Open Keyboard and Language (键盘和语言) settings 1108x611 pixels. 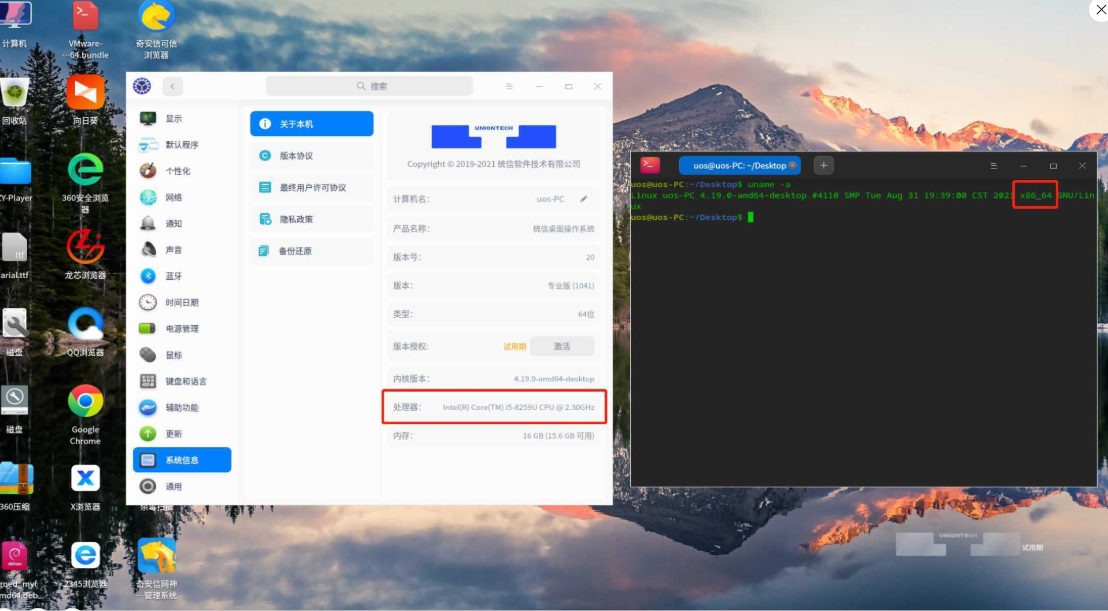tap(182, 381)
